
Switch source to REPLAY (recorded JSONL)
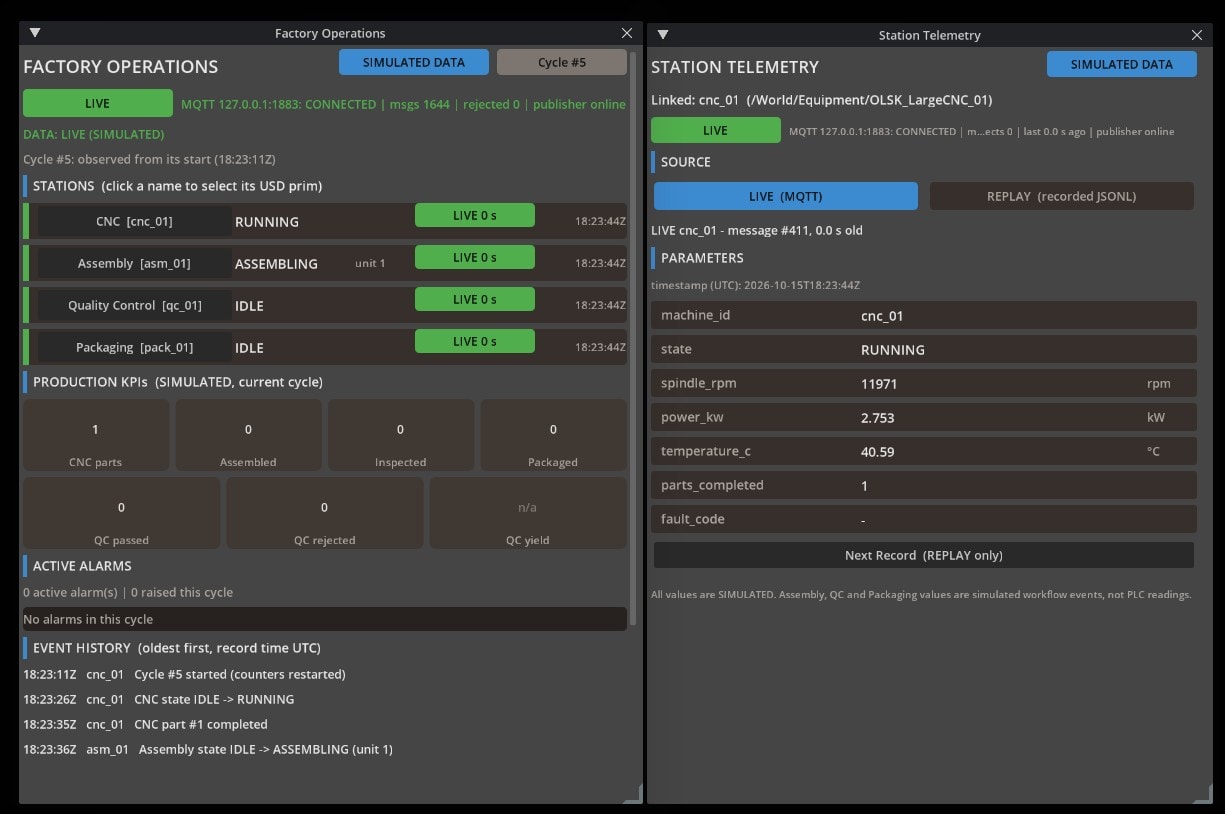pyautogui.click(x=1062, y=196)
